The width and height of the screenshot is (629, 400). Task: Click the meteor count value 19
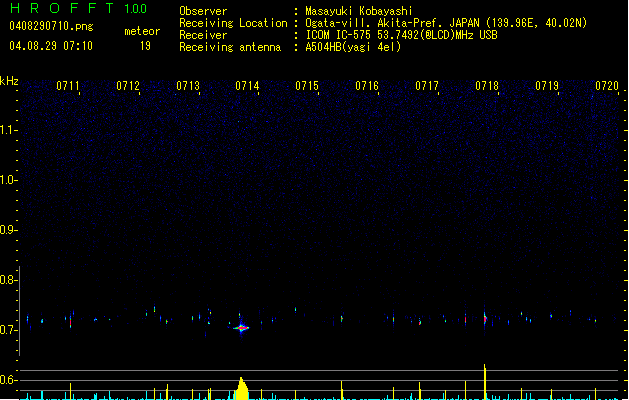coord(145,46)
